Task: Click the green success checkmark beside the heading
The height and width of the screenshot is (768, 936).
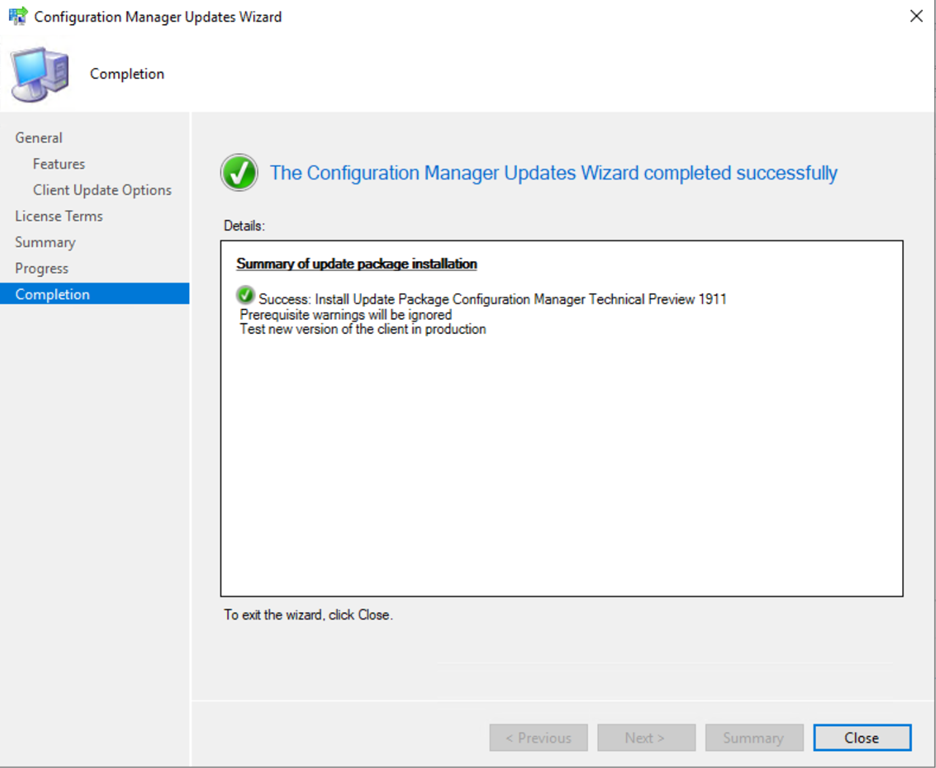Action: [238, 172]
